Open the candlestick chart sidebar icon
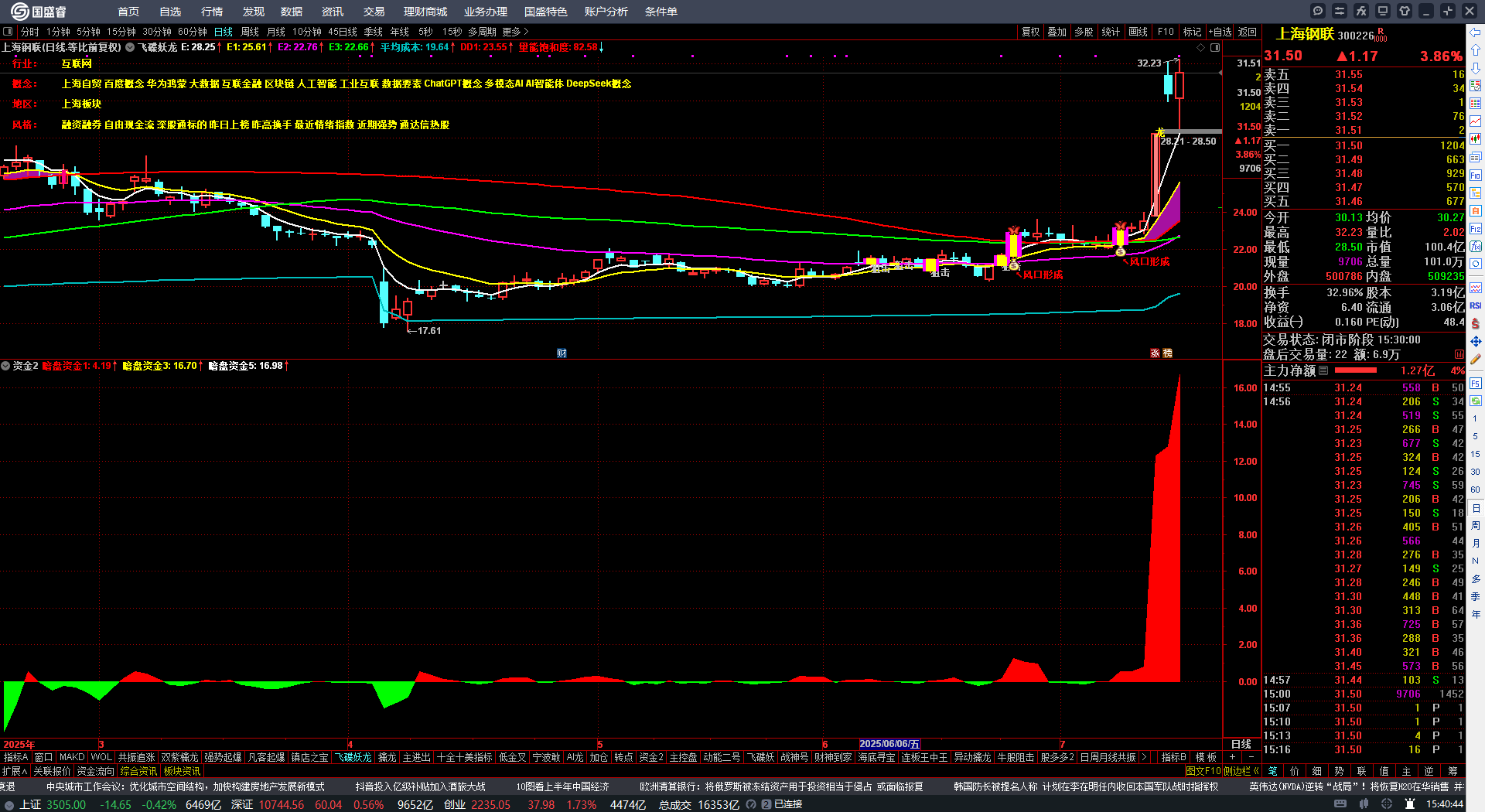1485x812 pixels. click(1476, 139)
